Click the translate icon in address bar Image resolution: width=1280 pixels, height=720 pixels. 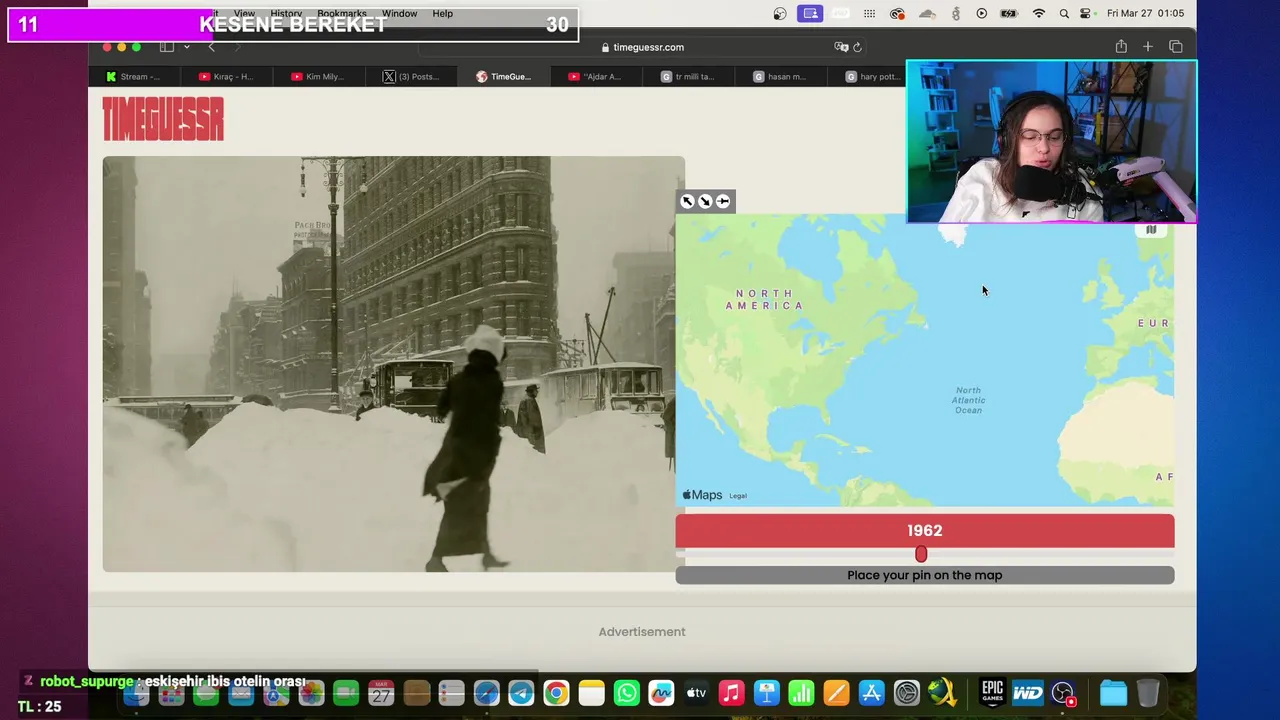(x=841, y=47)
